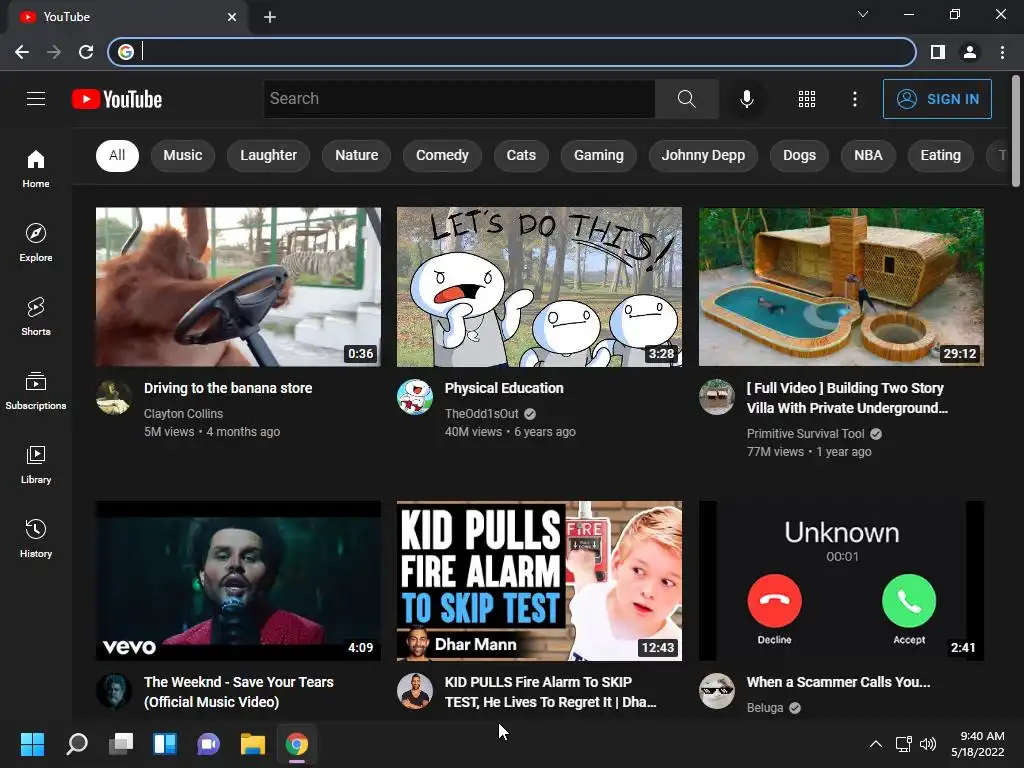The image size is (1024, 768).
Task: Select the Cats filter chip
Action: point(521,155)
